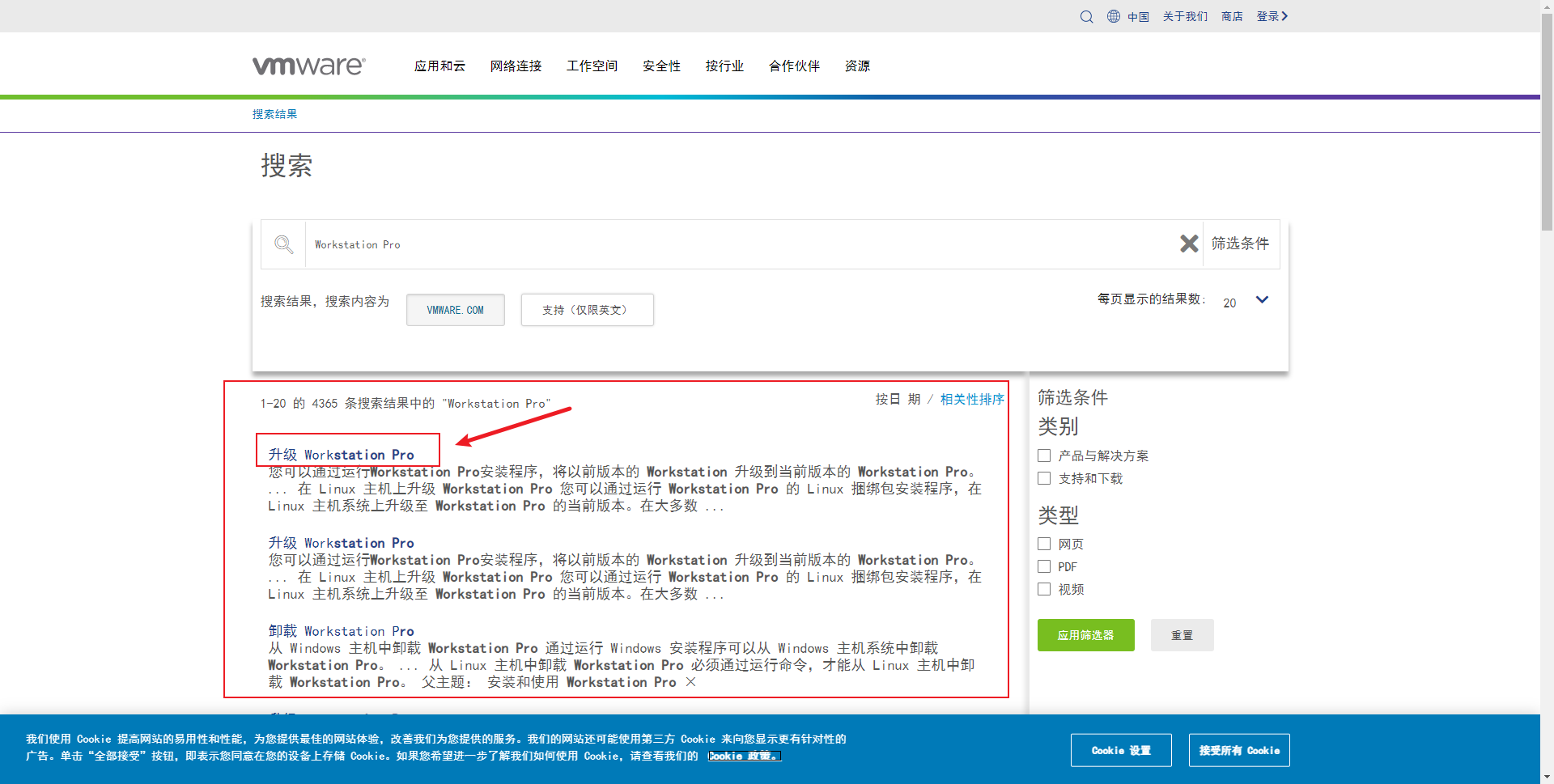Check PDF type filter

click(1044, 566)
